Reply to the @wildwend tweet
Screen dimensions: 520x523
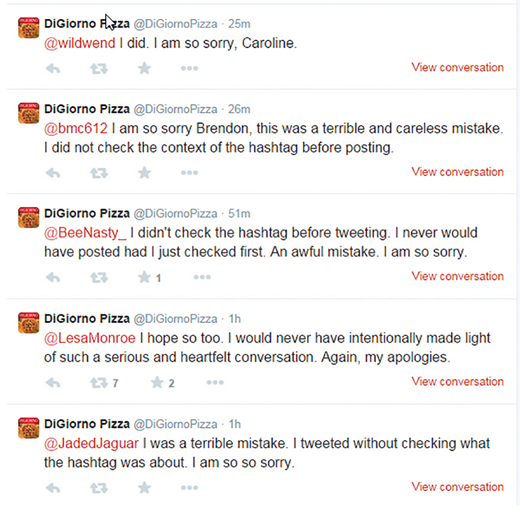pyautogui.click(x=53, y=69)
